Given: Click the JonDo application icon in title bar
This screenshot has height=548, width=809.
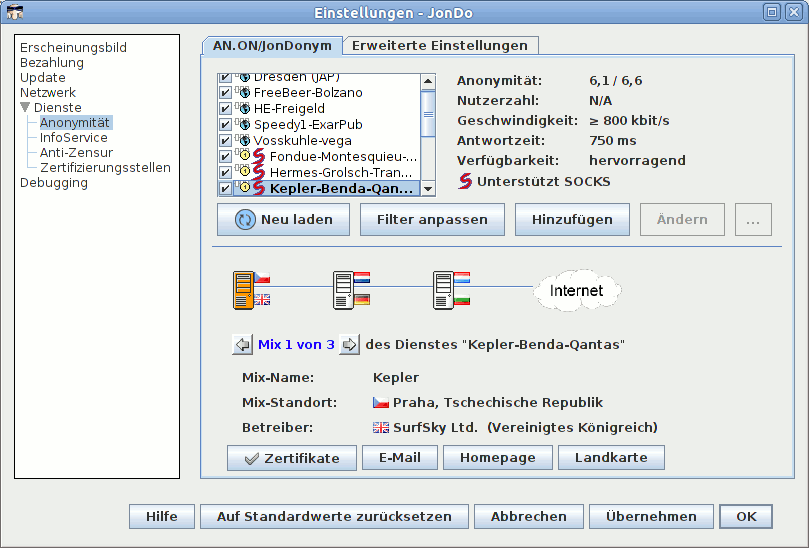Looking at the screenshot, I should click(x=14, y=12).
